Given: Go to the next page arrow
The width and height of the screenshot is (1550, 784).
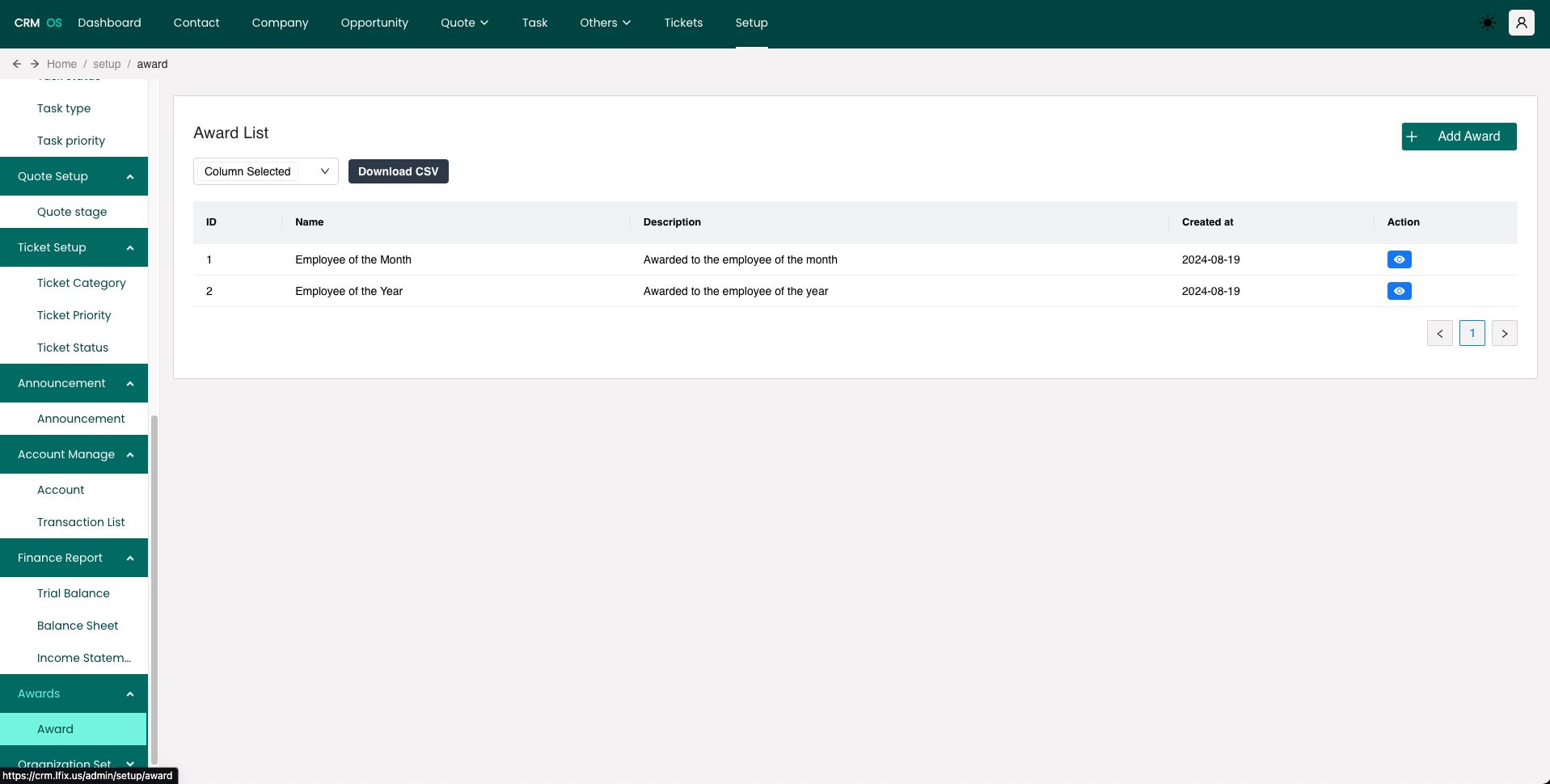Looking at the screenshot, I should click(x=1504, y=333).
